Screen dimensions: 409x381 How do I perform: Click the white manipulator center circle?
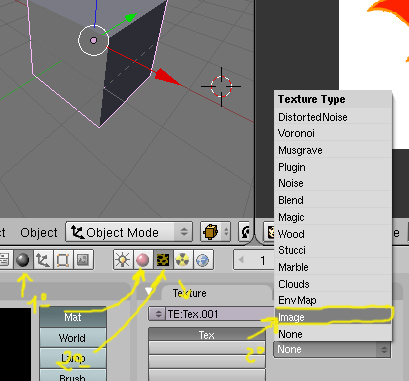(94, 40)
